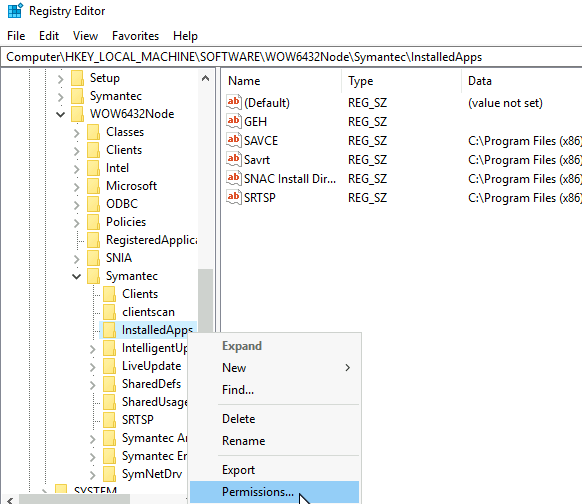The image size is (582, 504).
Task: Click the Type column header
Action: [402, 81]
